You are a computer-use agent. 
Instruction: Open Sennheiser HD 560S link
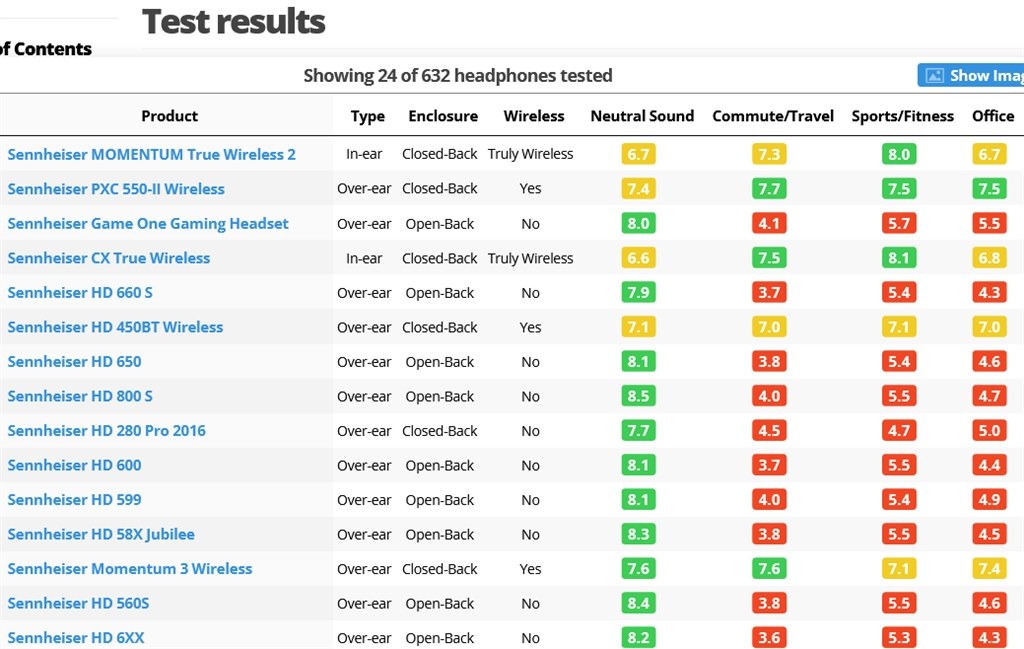point(78,604)
